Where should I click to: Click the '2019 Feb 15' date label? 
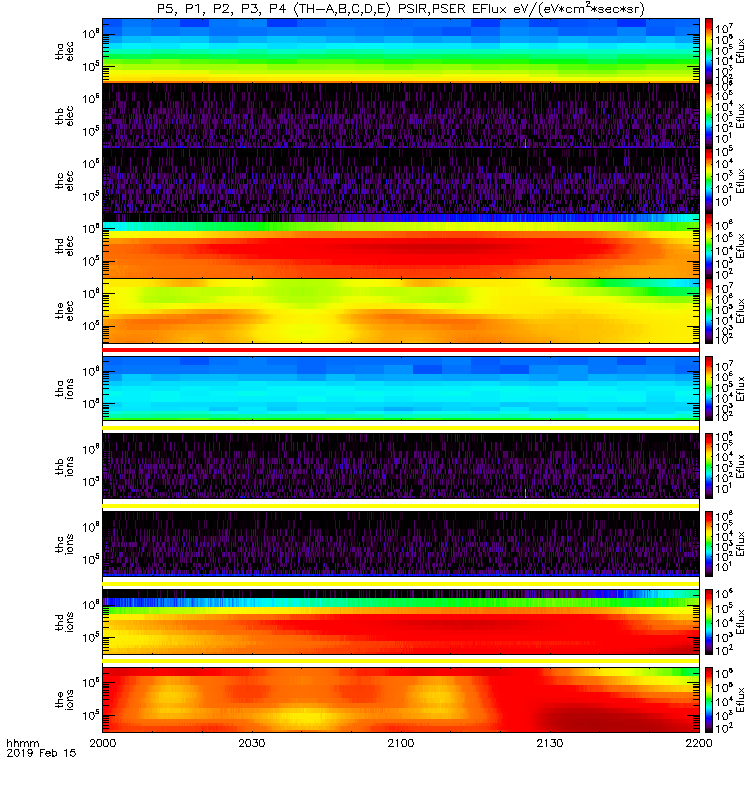click(41, 753)
